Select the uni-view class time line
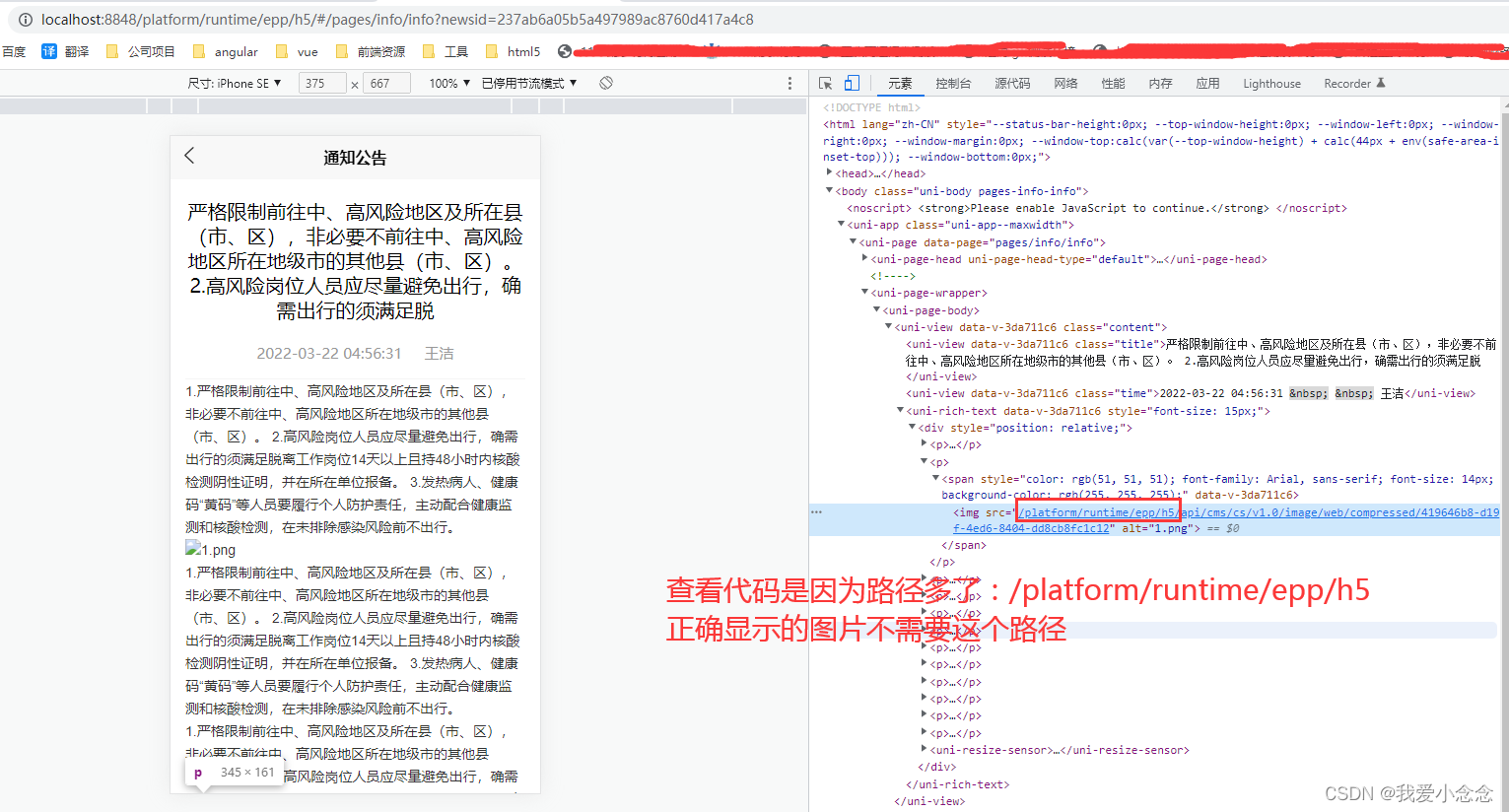1509x812 pixels. [1191, 393]
